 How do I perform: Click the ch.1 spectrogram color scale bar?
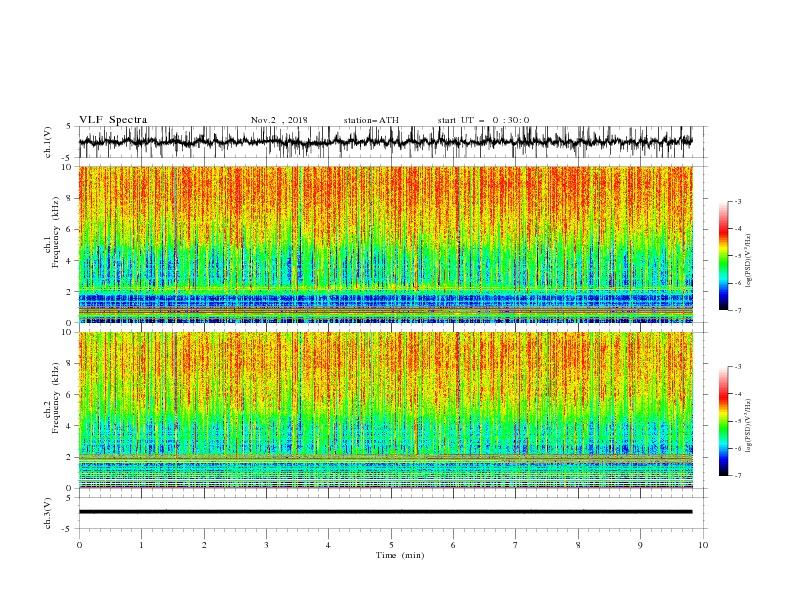723,256
